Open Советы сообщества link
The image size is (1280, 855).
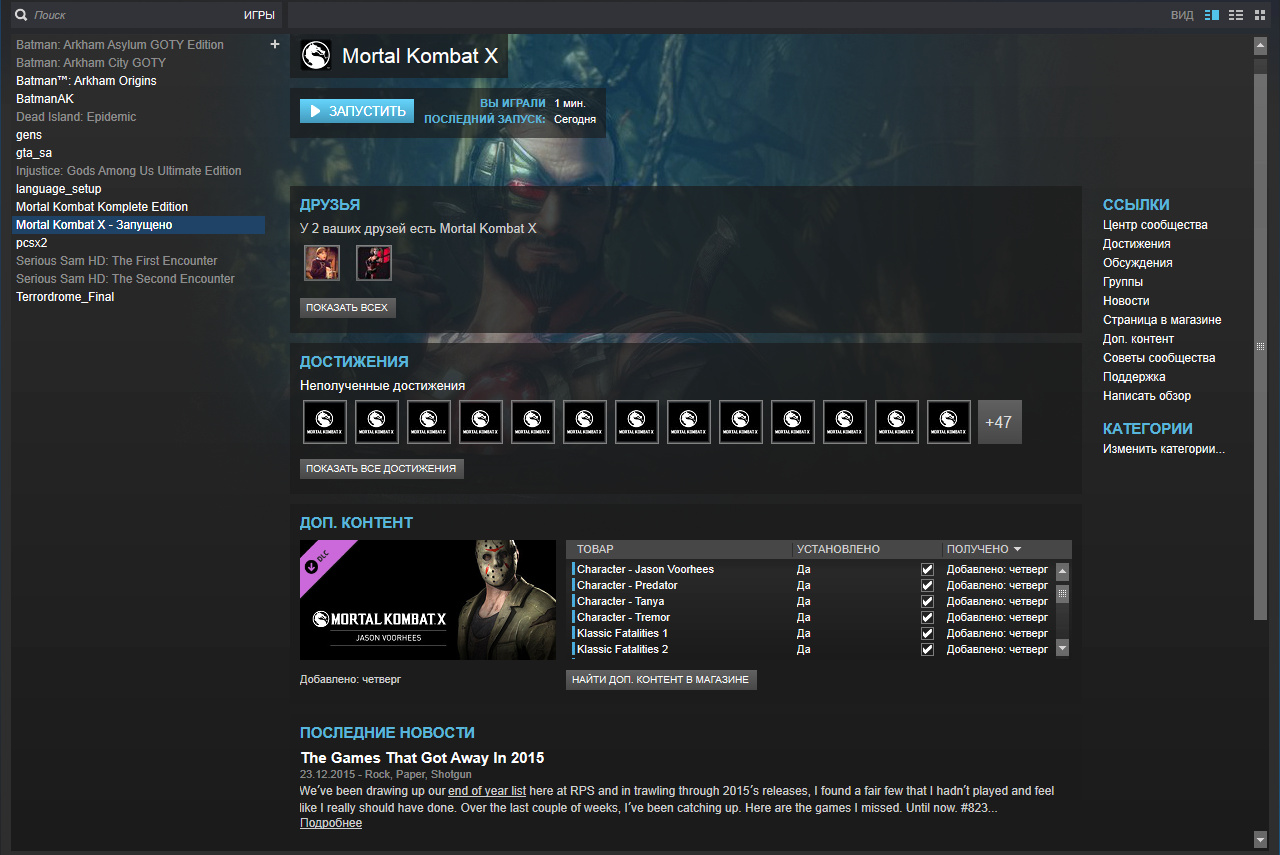pos(1159,358)
